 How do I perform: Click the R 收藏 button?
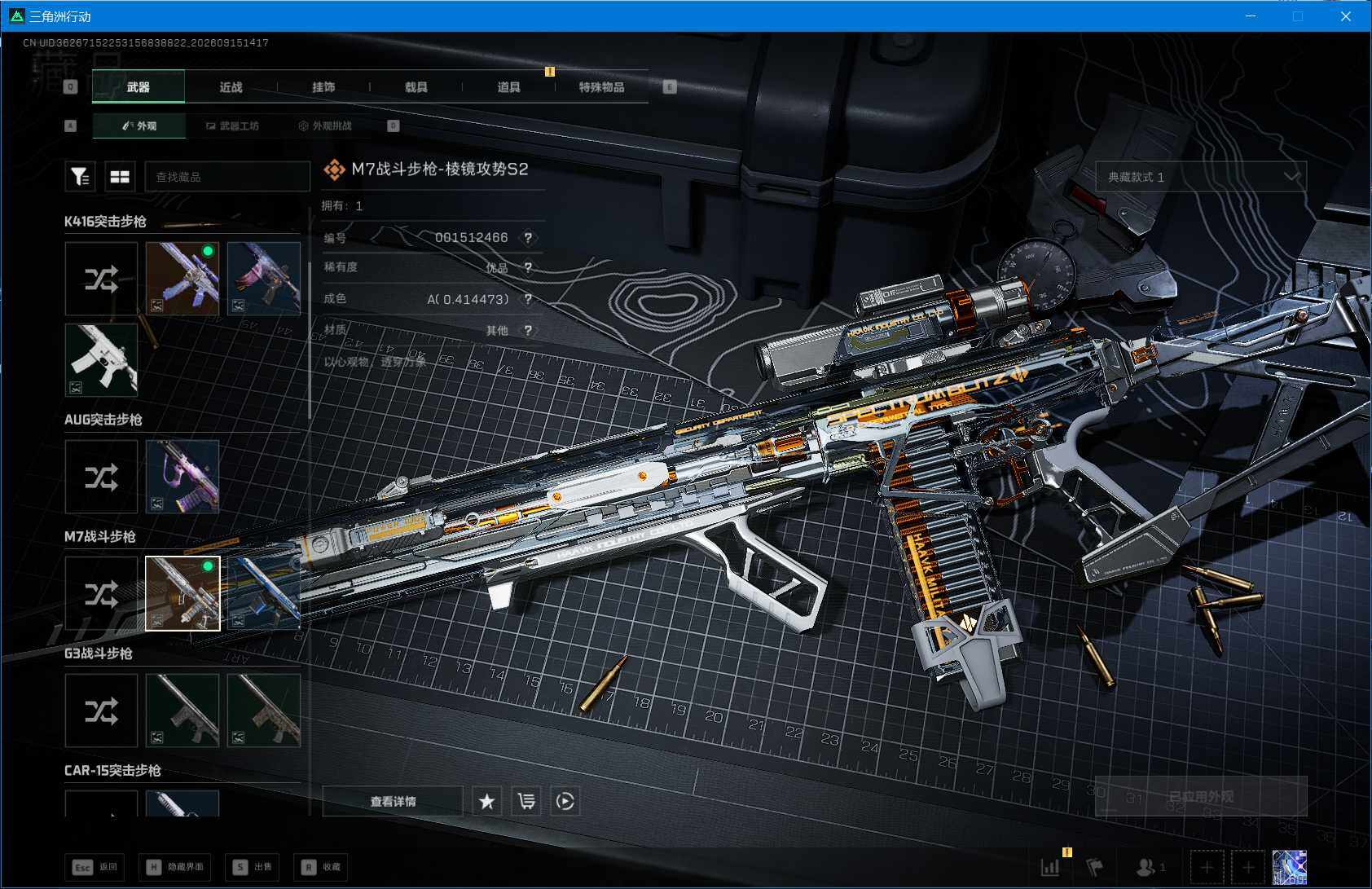[x=321, y=867]
